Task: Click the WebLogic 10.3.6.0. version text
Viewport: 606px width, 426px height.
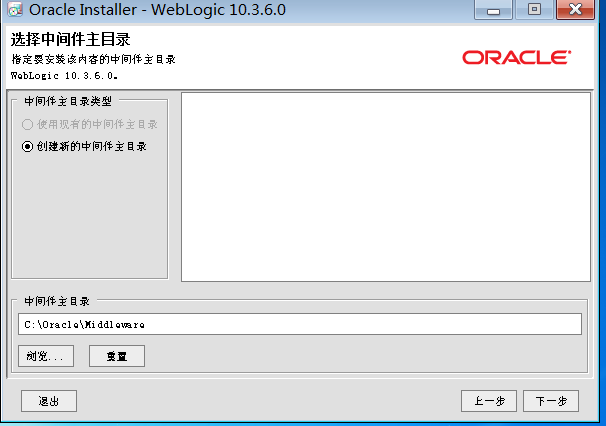Action: point(64,76)
